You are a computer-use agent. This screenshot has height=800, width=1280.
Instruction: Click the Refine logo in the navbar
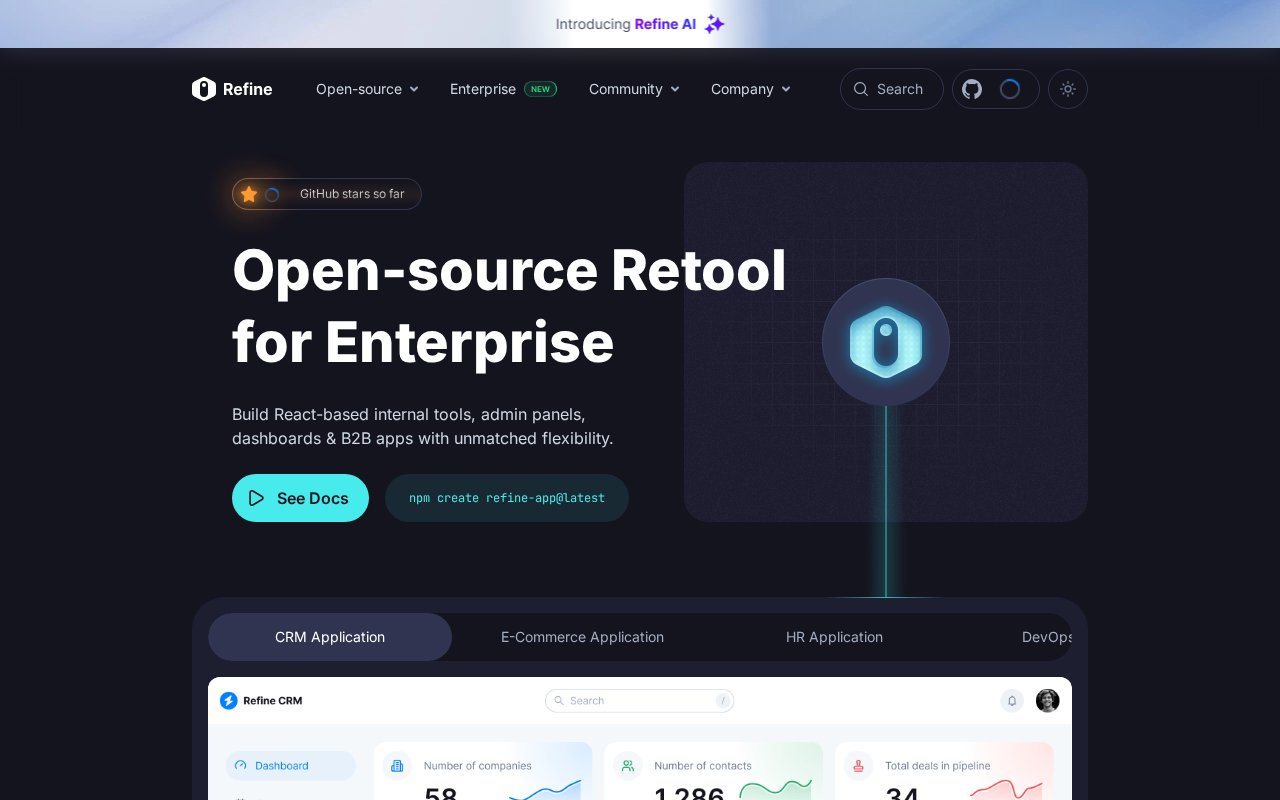(x=232, y=89)
